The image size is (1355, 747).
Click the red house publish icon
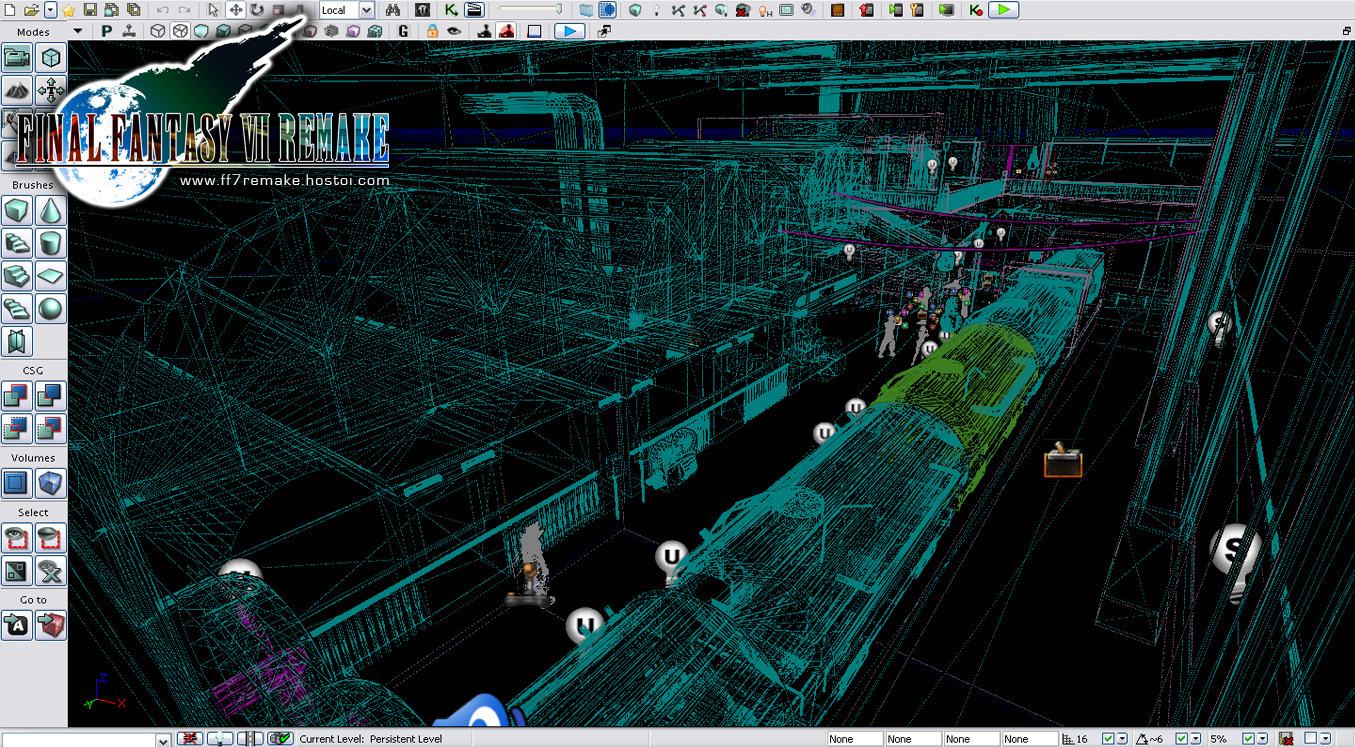(x=866, y=10)
